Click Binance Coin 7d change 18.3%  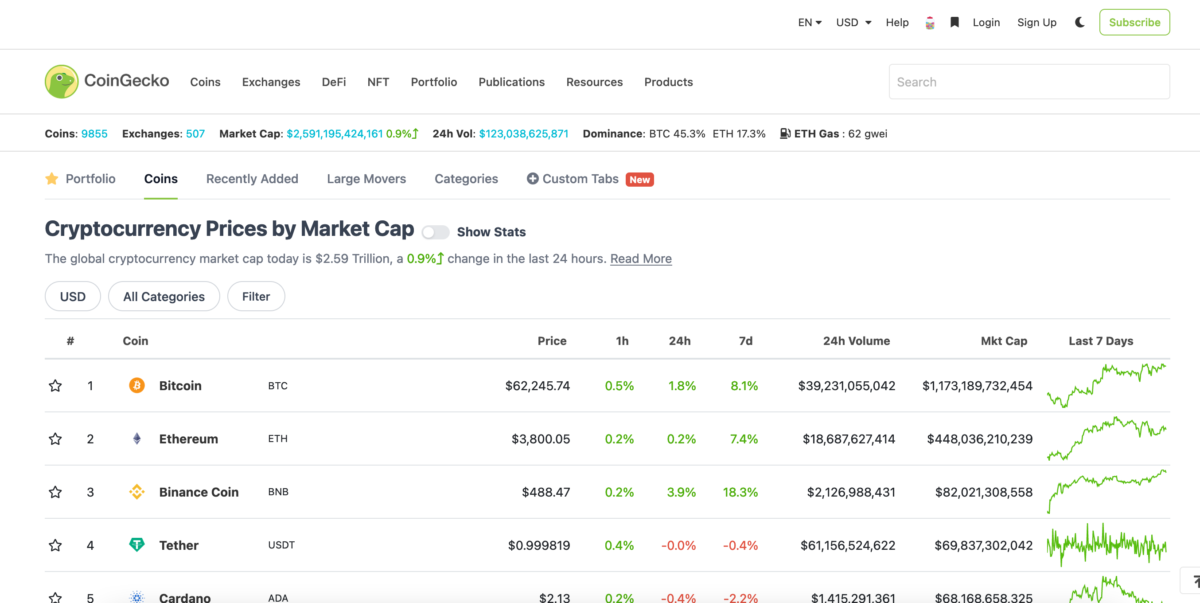[x=740, y=492]
